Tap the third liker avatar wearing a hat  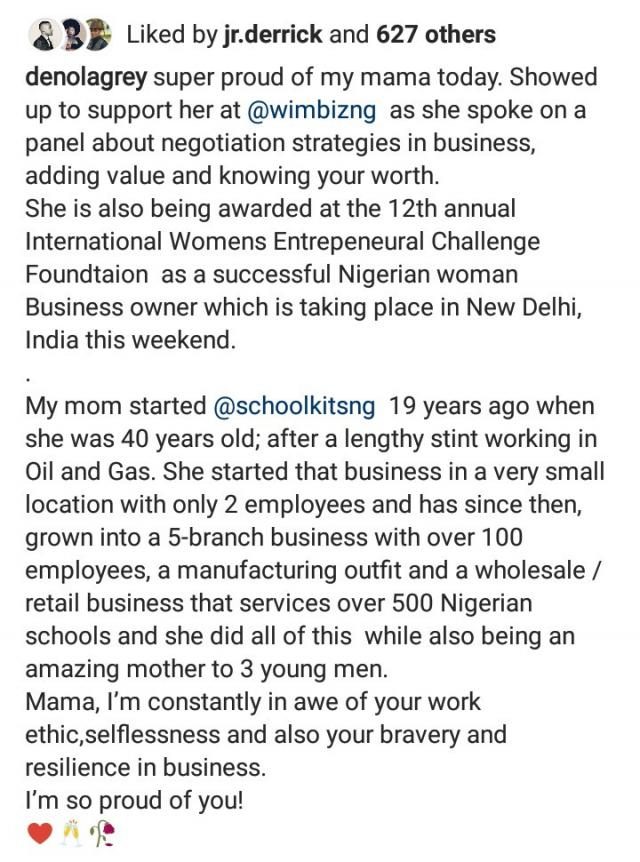98,35
